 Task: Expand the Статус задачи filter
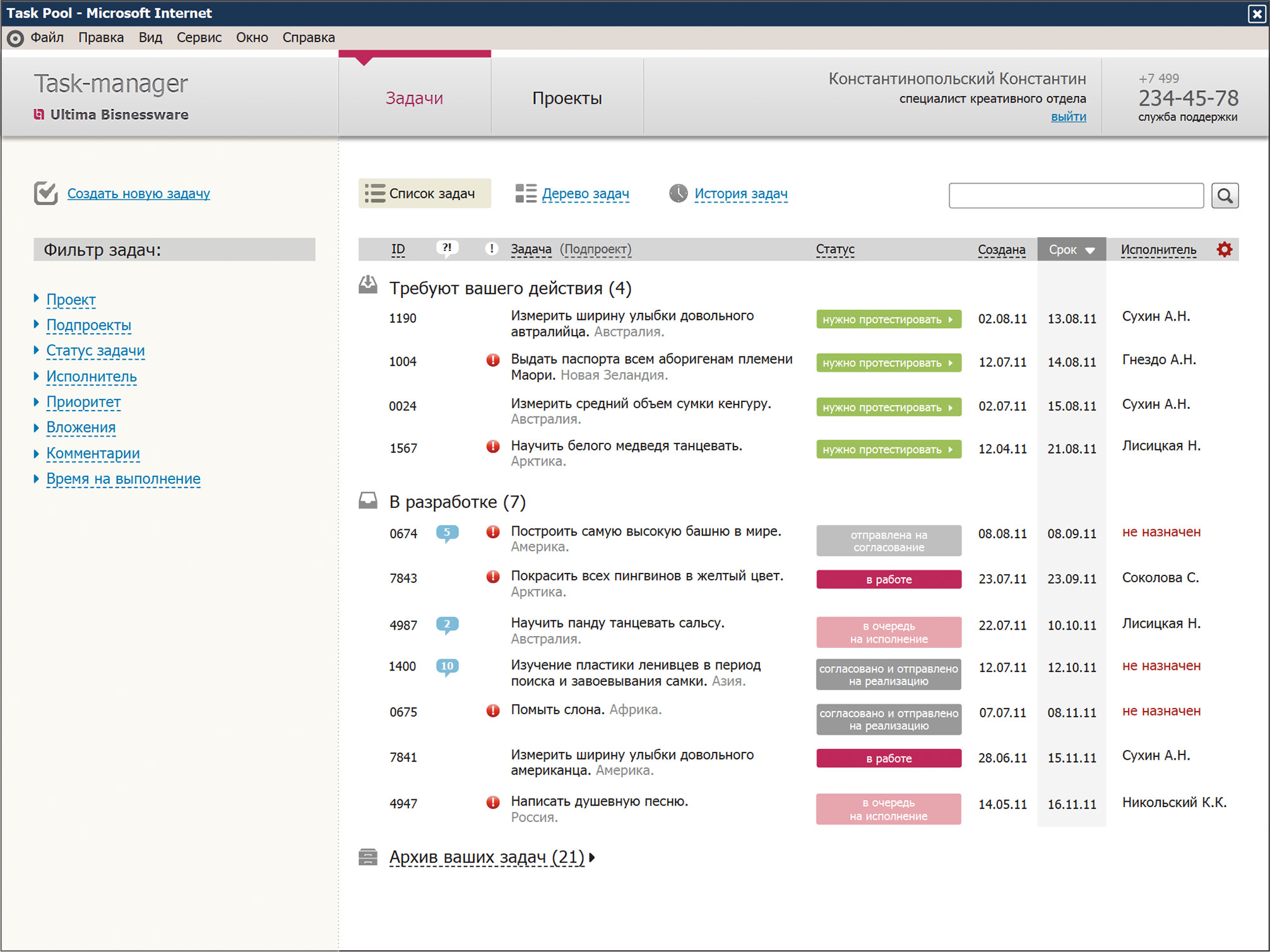click(95, 351)
